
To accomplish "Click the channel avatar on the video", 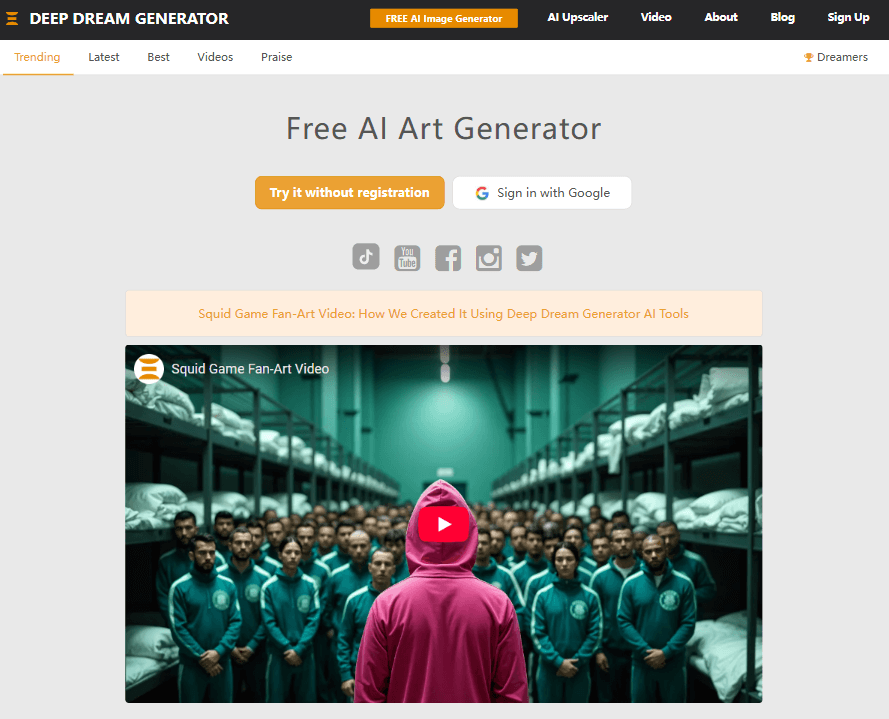I will pyautogui.click(x=149, y=369).
